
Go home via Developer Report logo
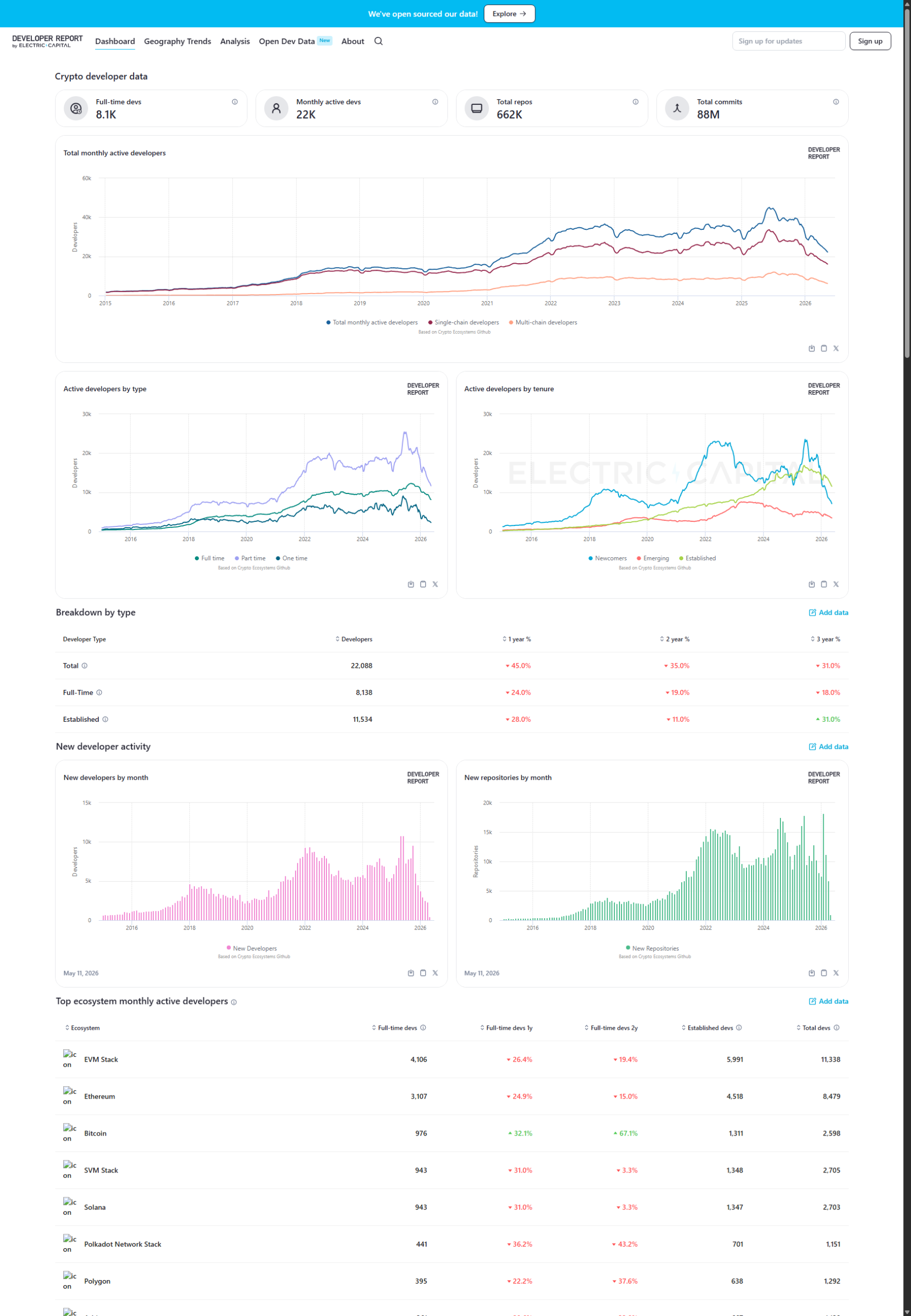47,41
